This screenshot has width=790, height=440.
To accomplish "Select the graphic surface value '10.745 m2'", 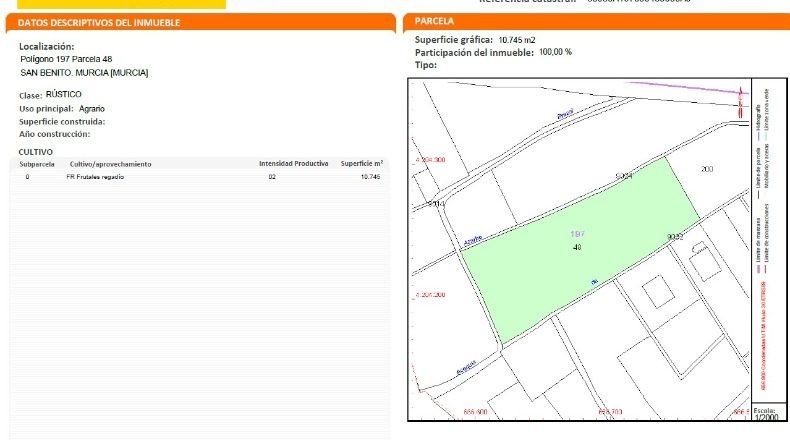I will (x=517, y=40).
